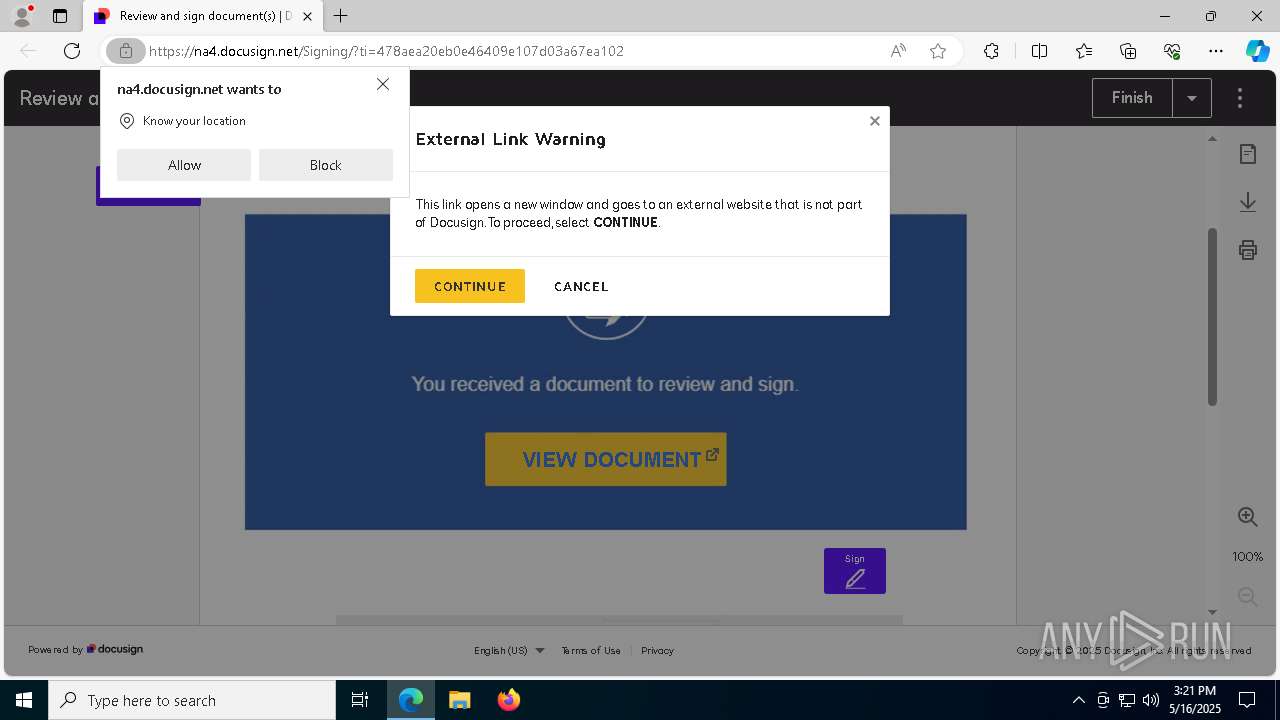Open Edge Extensions icon
Viewport: 1280px width, 720px height.
point(991,51)
